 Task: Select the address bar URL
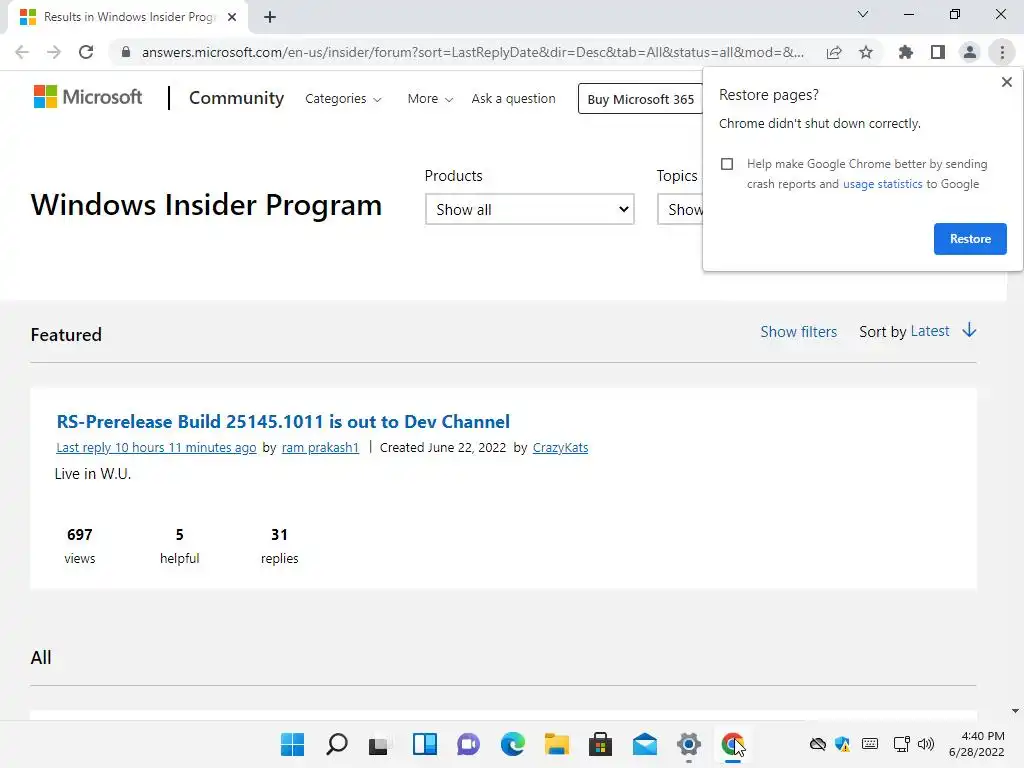[x=472, y=52]
